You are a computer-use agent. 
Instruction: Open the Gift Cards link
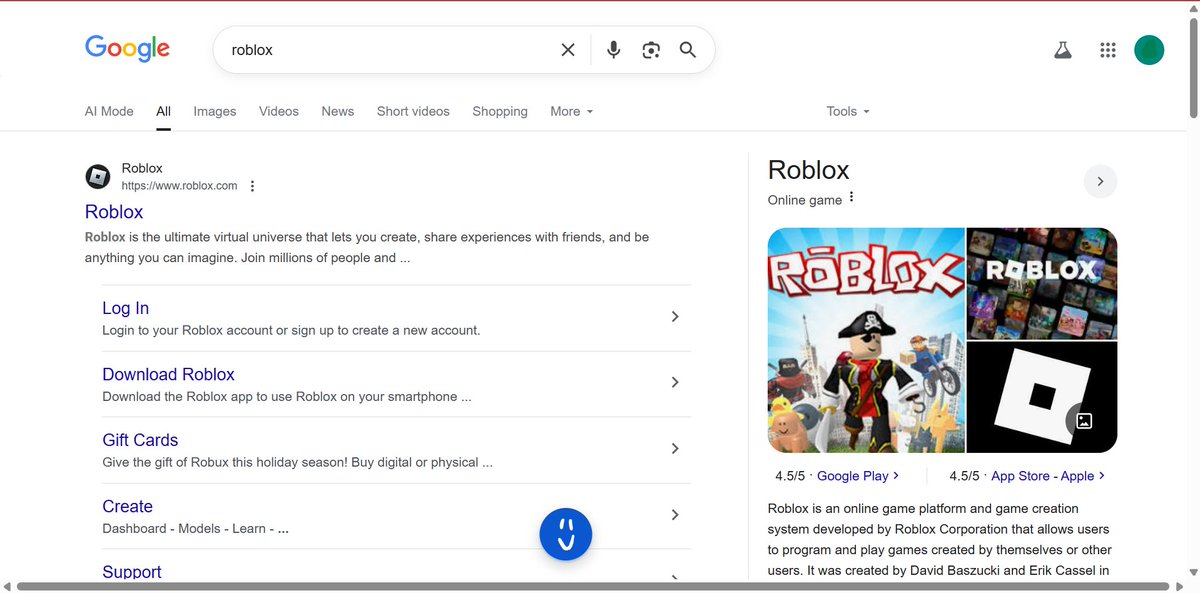point(140,440)
